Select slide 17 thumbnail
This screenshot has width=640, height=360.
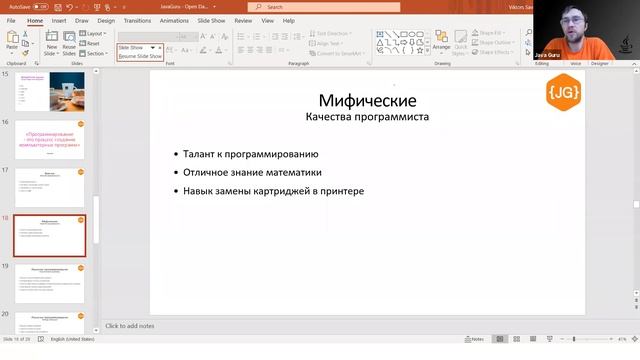(50, 187)
